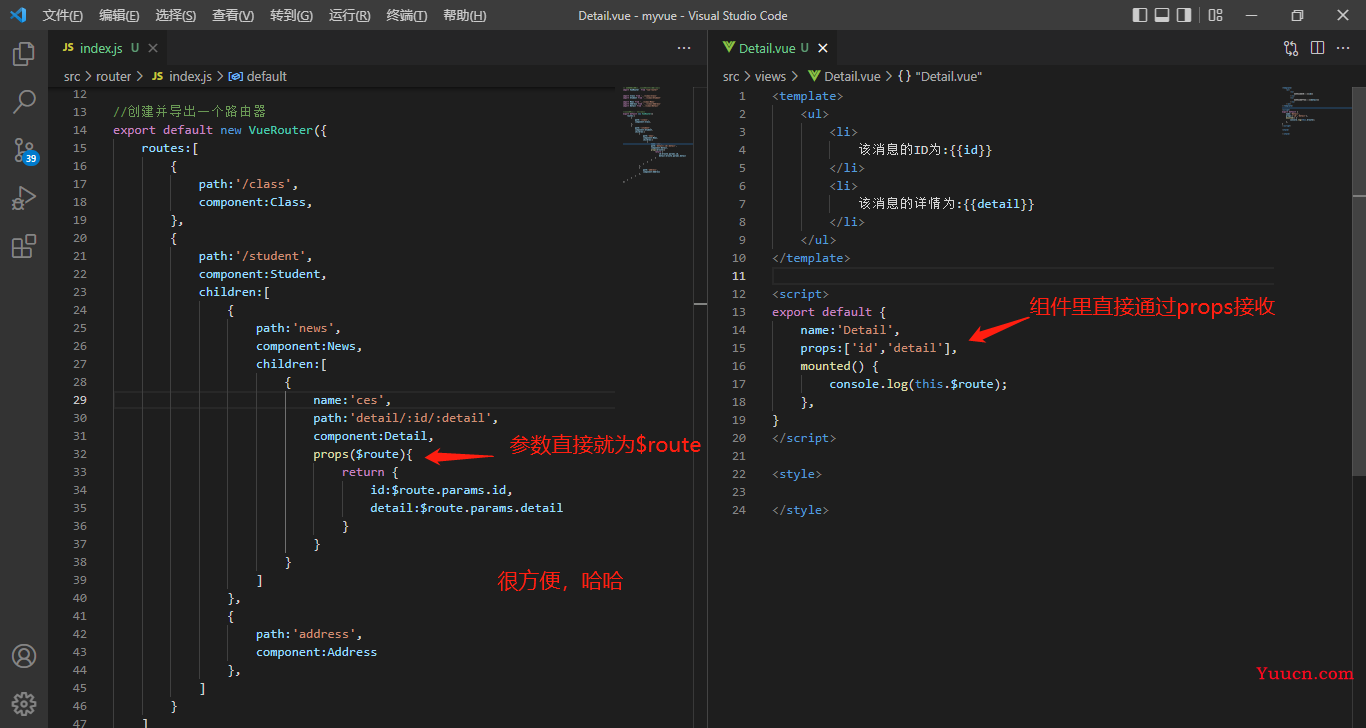
Task: Close the Detail.vue tab
Action: [823, 48]
